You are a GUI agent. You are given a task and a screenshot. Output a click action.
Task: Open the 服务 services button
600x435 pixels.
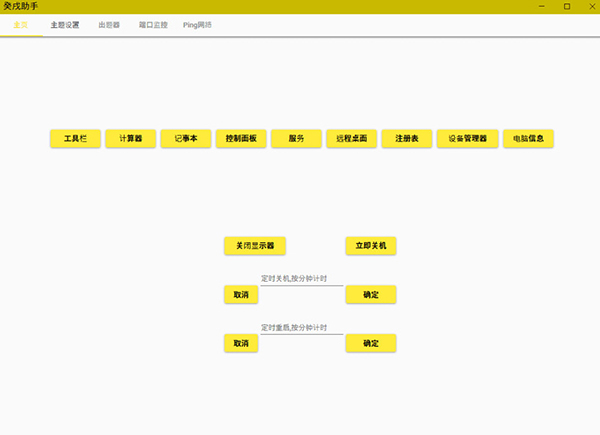(x=296, y=138)
